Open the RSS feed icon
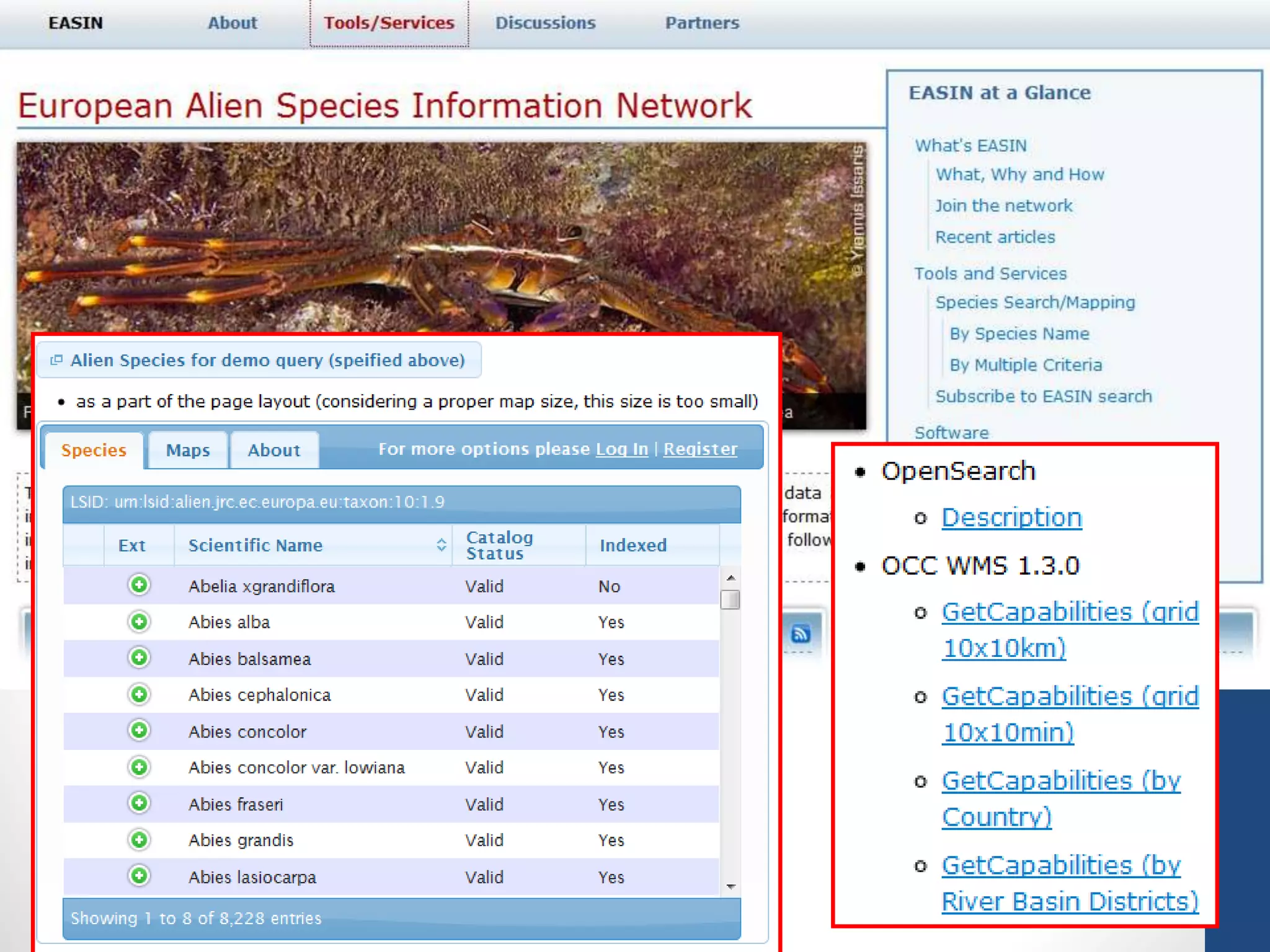The image size is (1270, 952). coord(801,634)
